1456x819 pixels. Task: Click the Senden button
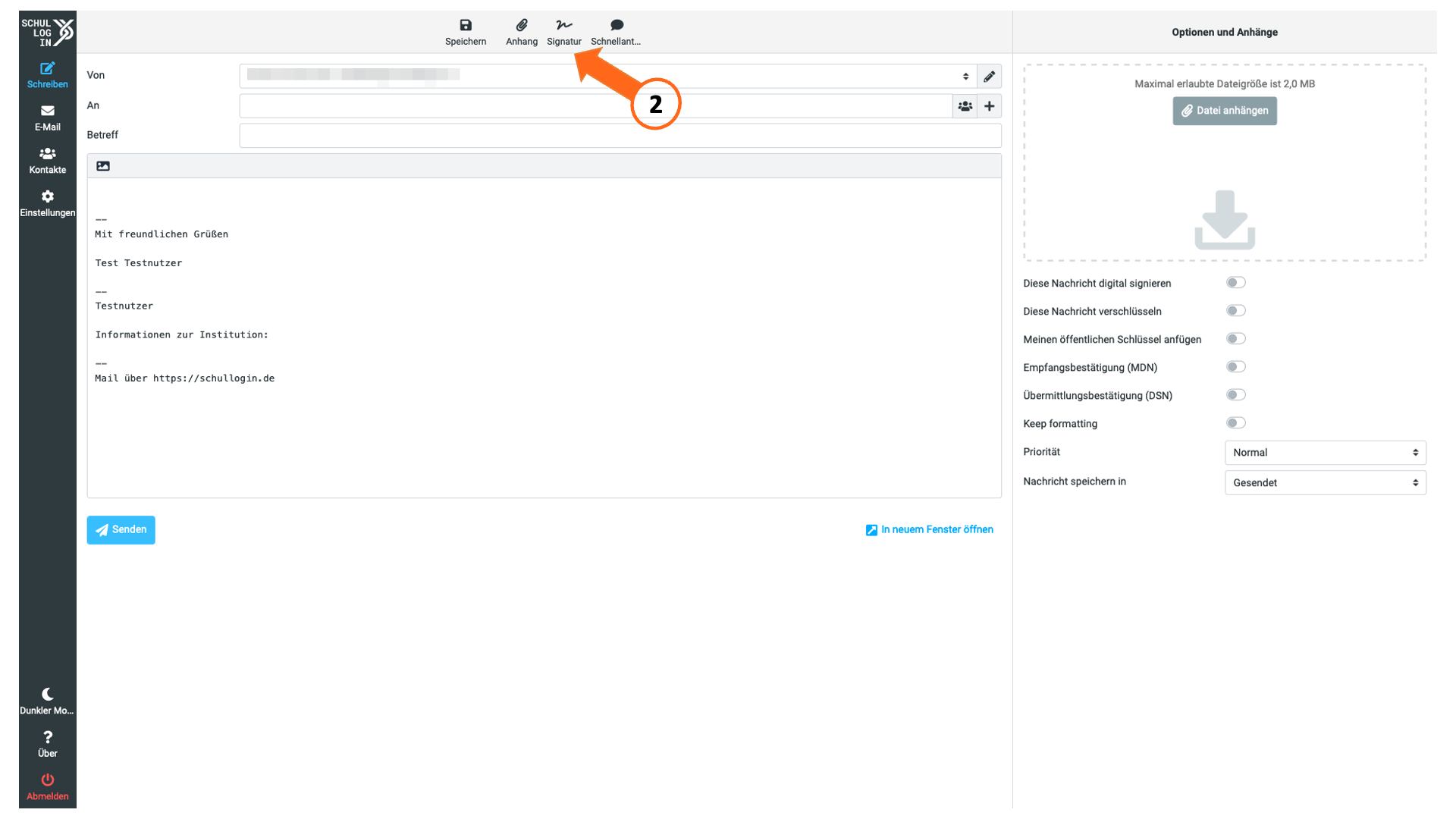point(121,530)
